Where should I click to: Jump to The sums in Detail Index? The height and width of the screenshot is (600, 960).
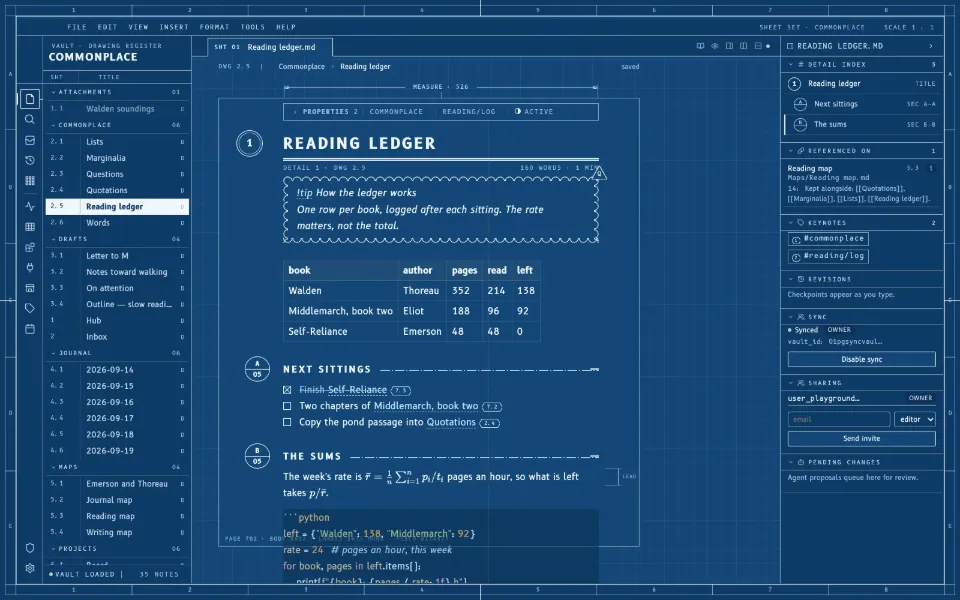(x=863, y=124)
